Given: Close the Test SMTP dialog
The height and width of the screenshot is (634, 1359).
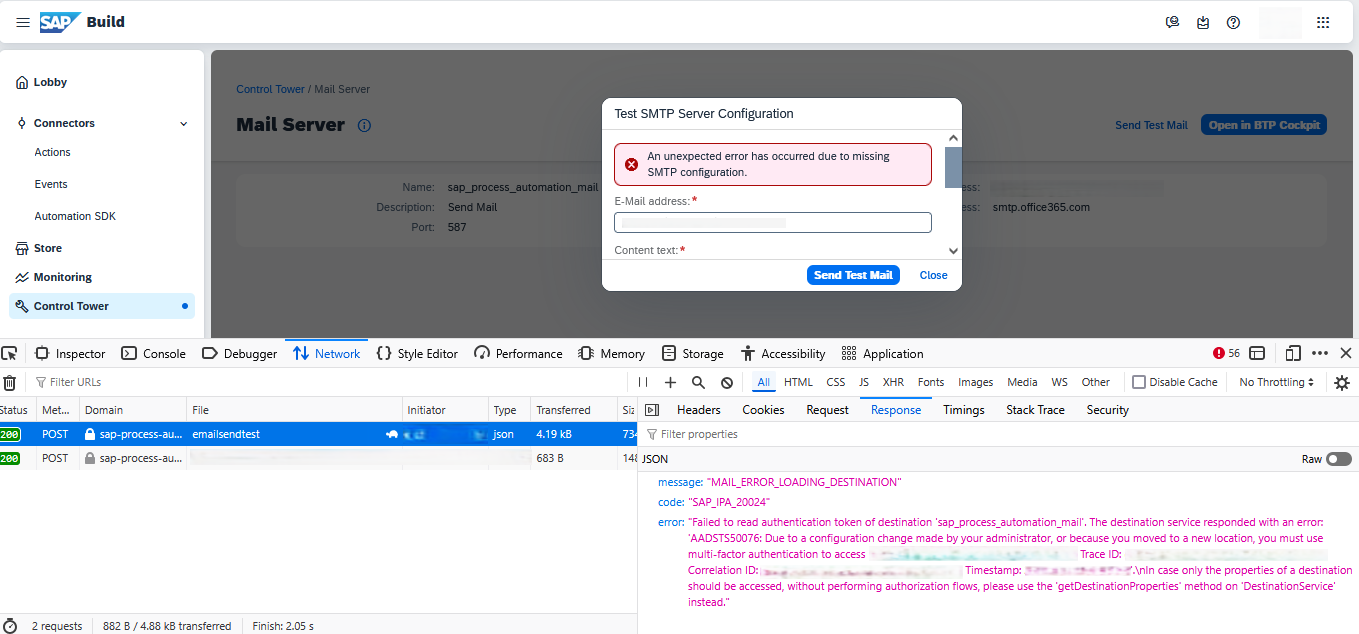Looking at the screenshot, I should 934,275.
